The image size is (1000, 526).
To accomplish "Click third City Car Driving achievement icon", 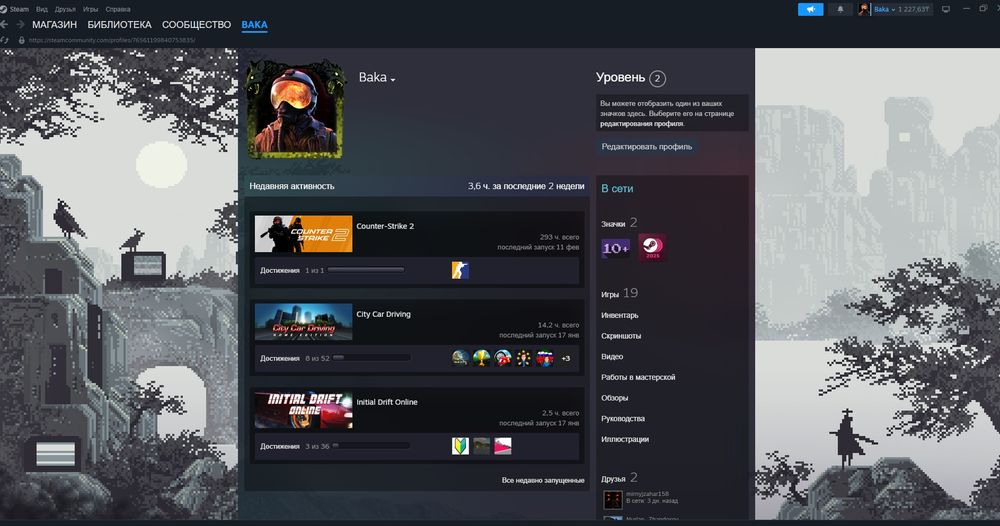I will tap(503, 358).
